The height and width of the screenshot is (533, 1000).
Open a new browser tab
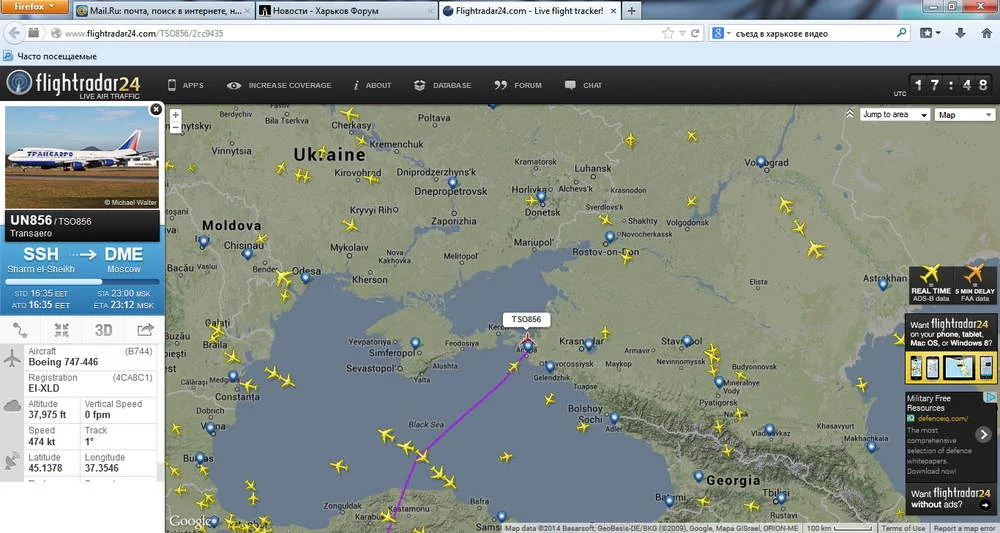[x=631, y=11]
